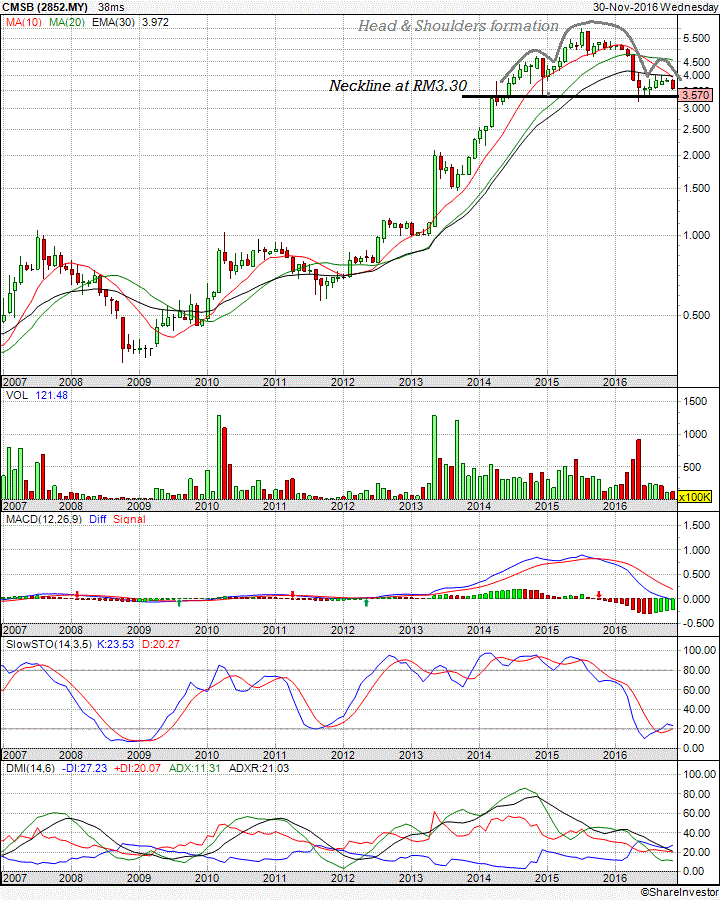Image resolution: width=720 pixels, height=900 pixels.
Task: Click the ADX:11.31 value
Action: point(194,768)
